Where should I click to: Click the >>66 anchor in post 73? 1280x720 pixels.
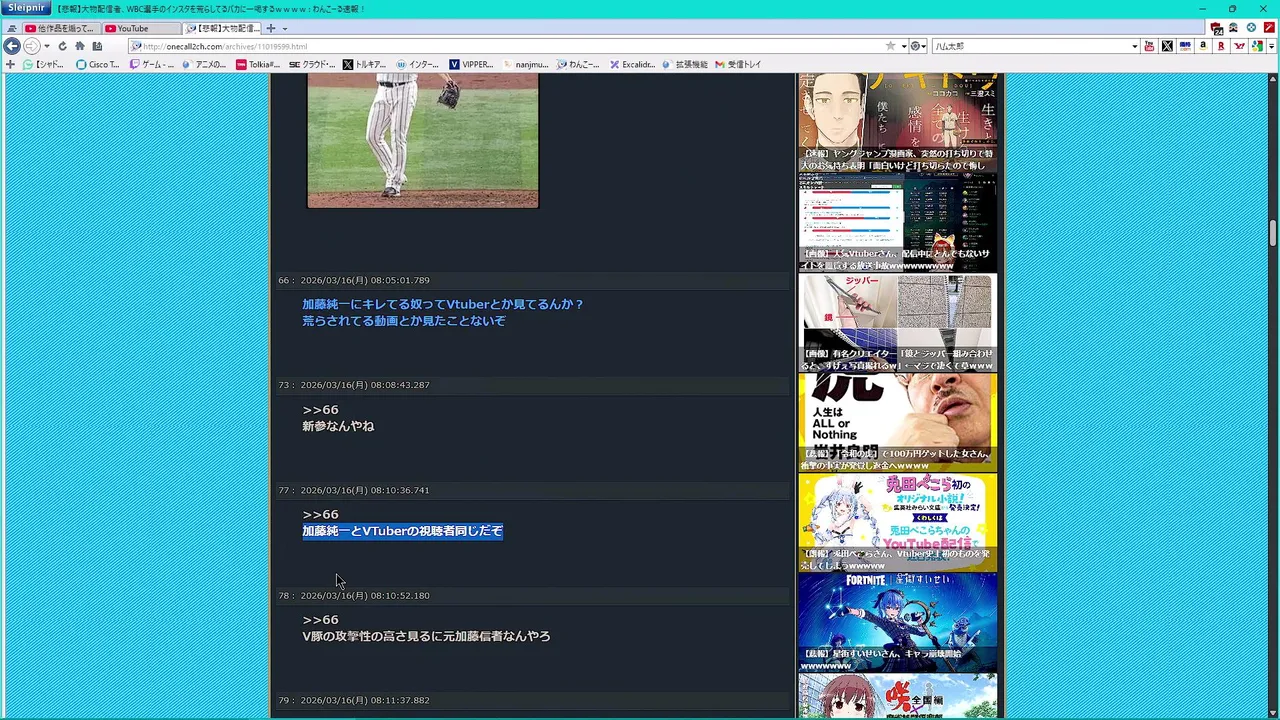pos(320,409)
